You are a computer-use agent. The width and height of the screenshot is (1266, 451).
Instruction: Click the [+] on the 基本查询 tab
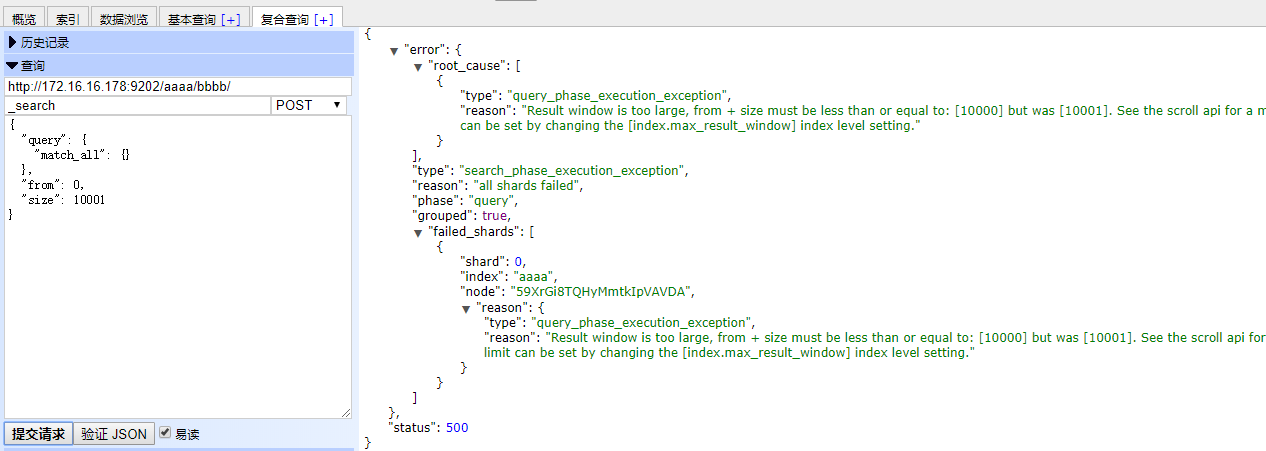click(231, 19)
